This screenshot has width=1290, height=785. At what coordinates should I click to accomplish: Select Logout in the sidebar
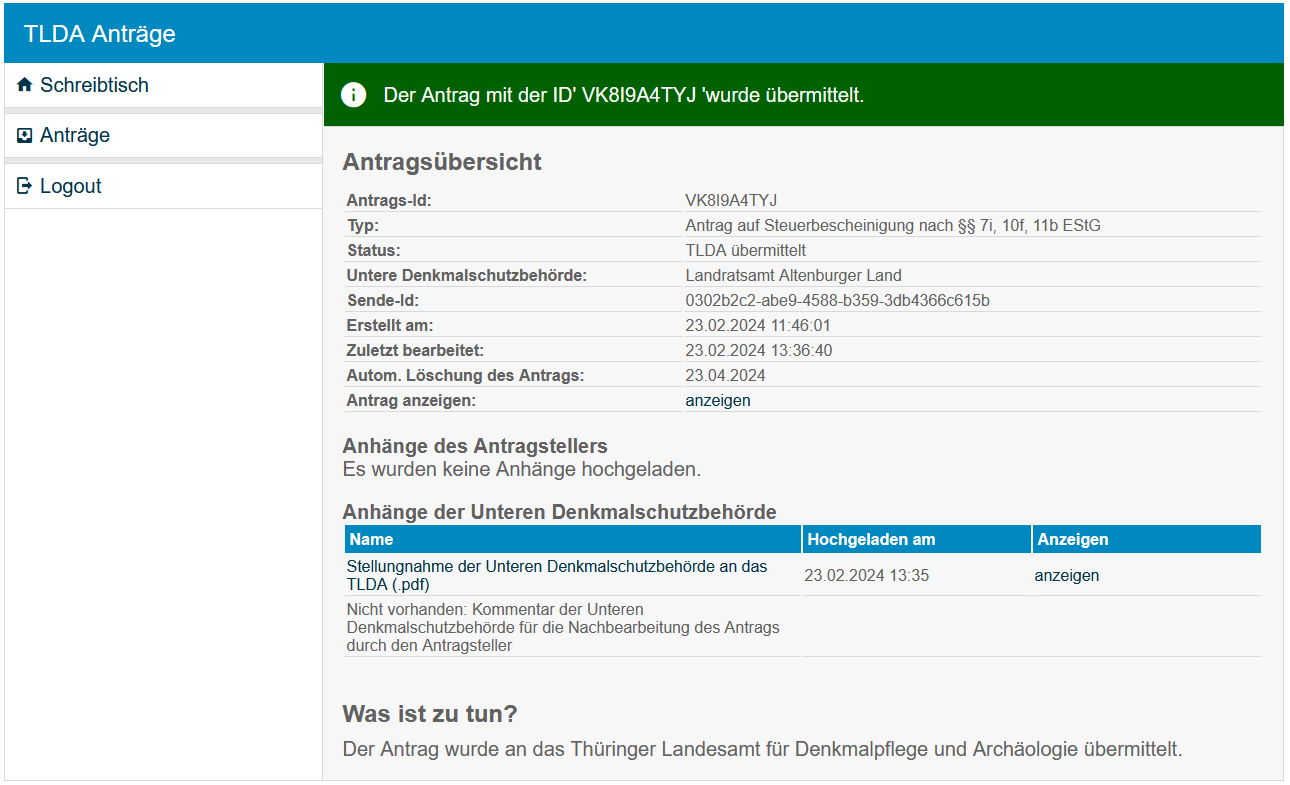70,187
